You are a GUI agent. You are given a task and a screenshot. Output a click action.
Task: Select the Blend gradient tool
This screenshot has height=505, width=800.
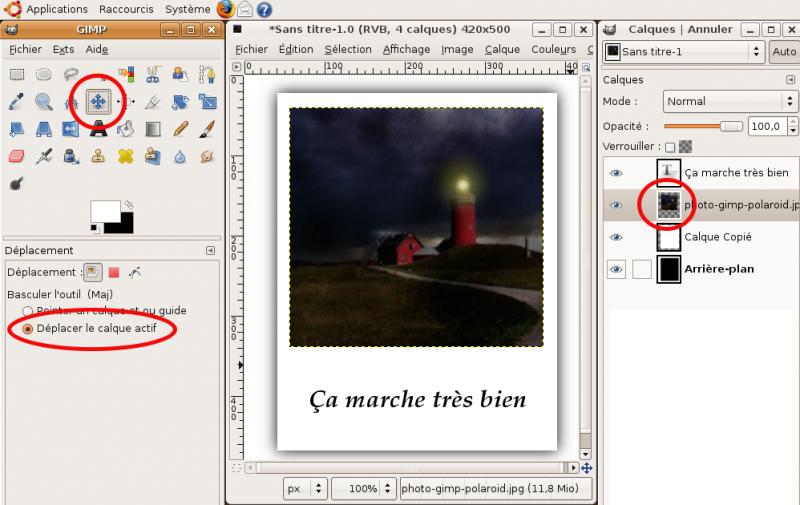(153, 129)
